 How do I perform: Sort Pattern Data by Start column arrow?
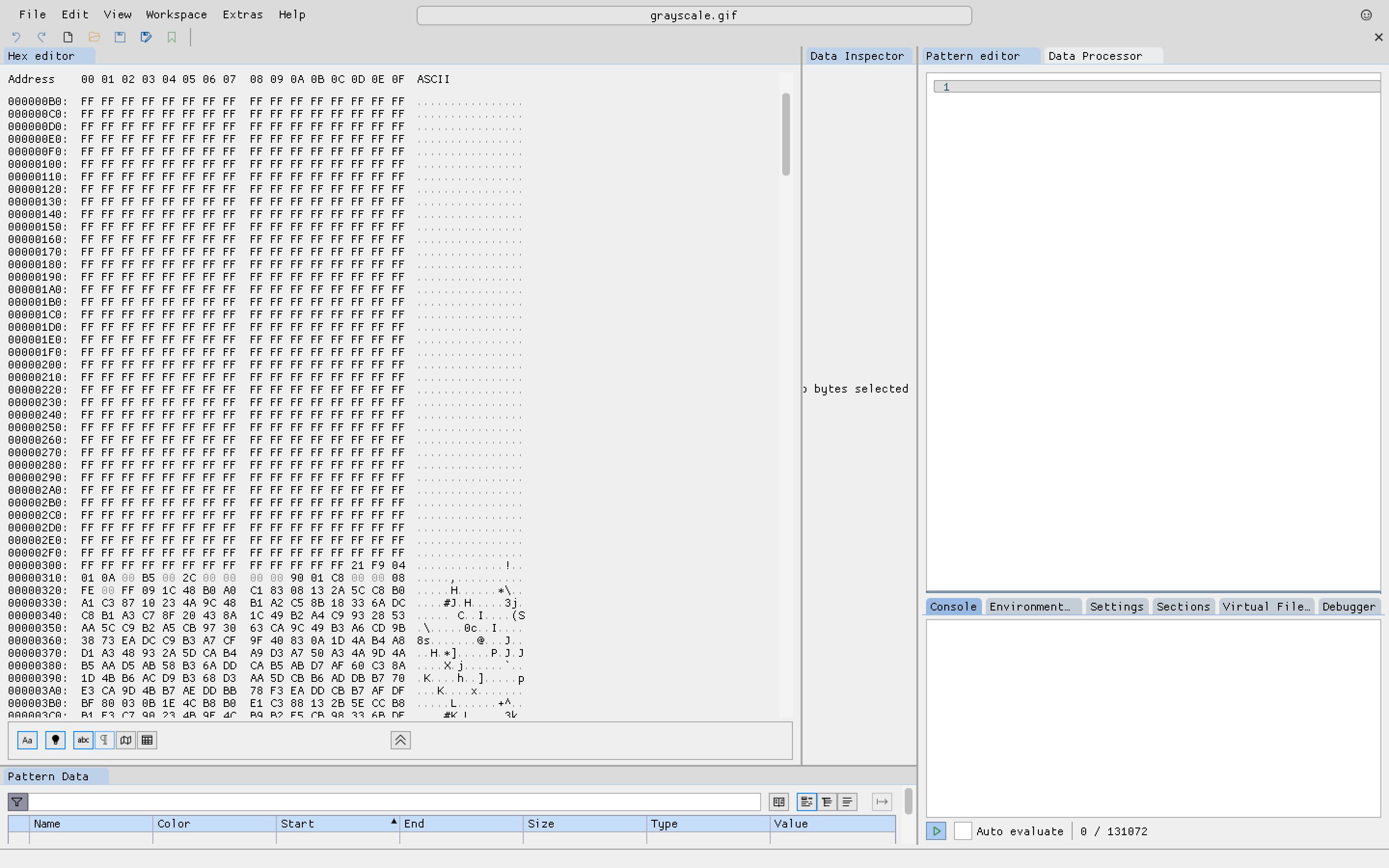coord(394,822)
